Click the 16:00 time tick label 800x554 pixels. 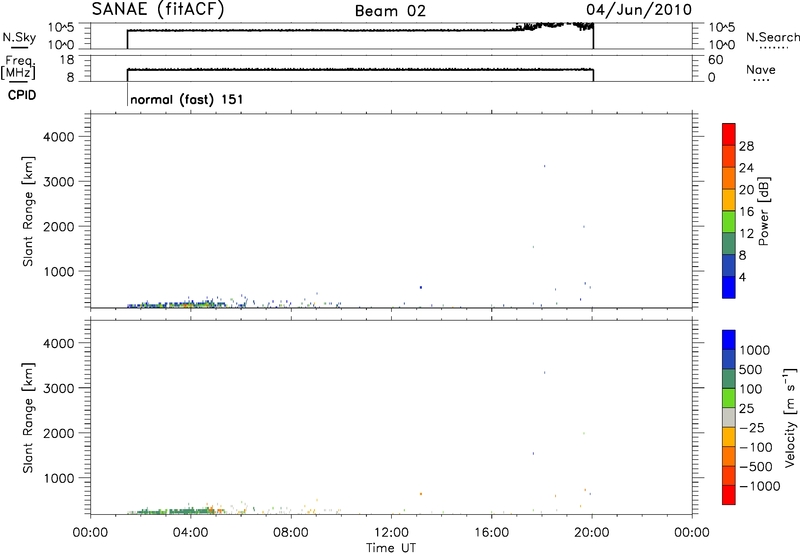(491, 533)
